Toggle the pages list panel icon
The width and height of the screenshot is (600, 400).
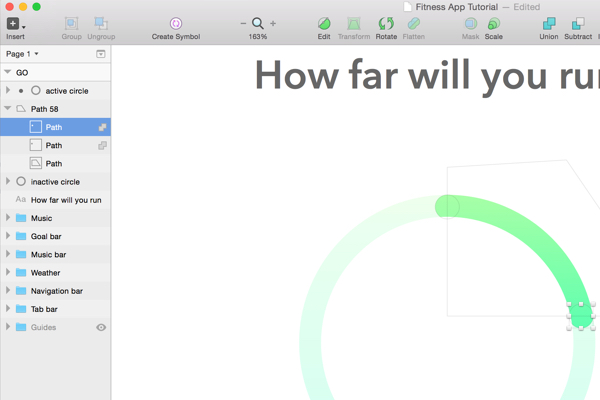point(101,54)
